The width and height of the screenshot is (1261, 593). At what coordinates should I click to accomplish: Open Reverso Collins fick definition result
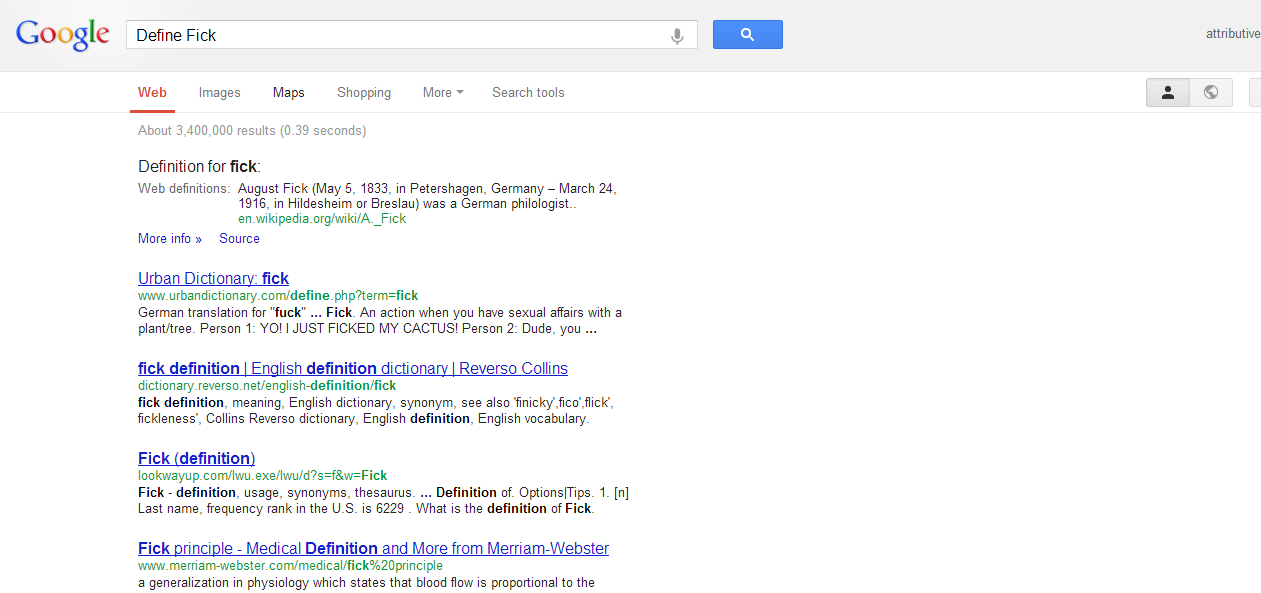click(x=353, y=368)
